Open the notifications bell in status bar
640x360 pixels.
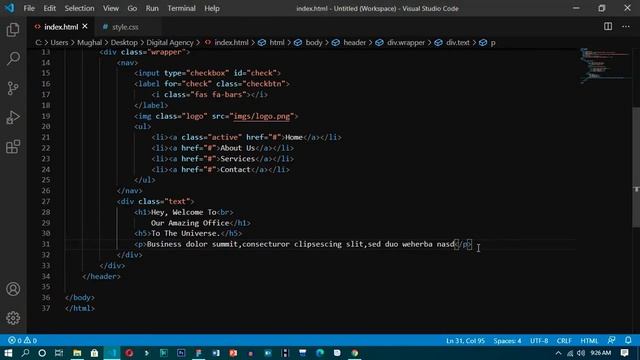coord(628,340)
